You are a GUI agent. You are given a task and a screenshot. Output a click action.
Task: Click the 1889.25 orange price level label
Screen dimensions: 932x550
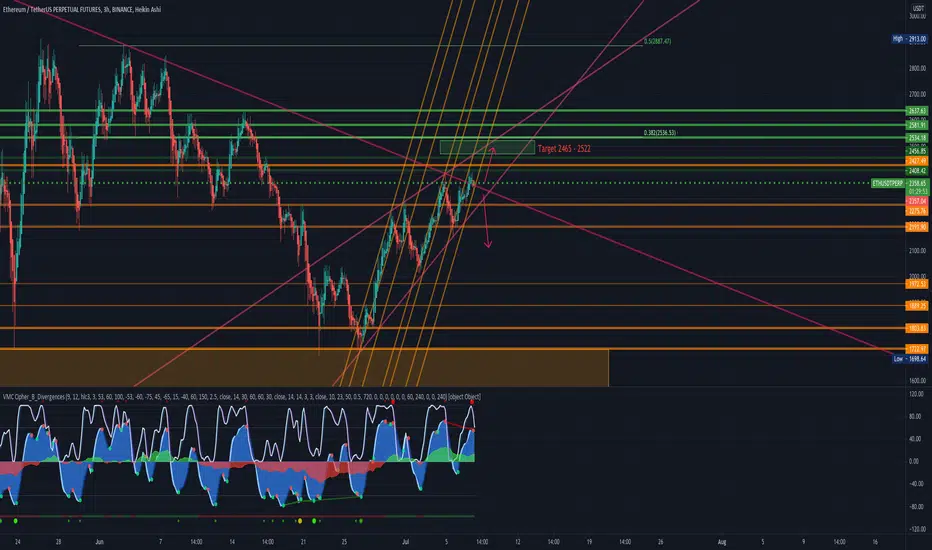point(917,306)
